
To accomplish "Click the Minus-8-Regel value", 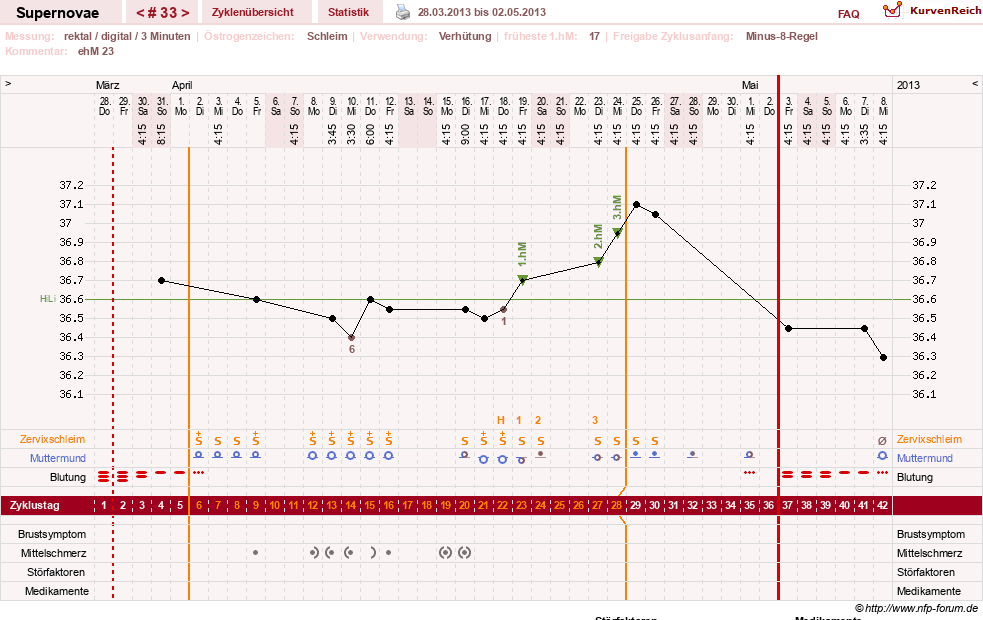I will point(782,36).
